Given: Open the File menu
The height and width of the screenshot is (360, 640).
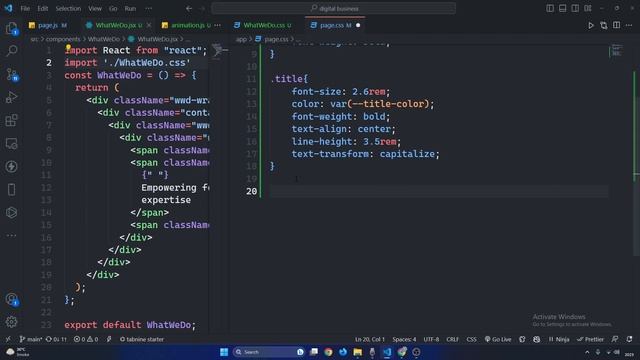Looking at the screenshot, I should pyautogui.click(x=25, y=8).
